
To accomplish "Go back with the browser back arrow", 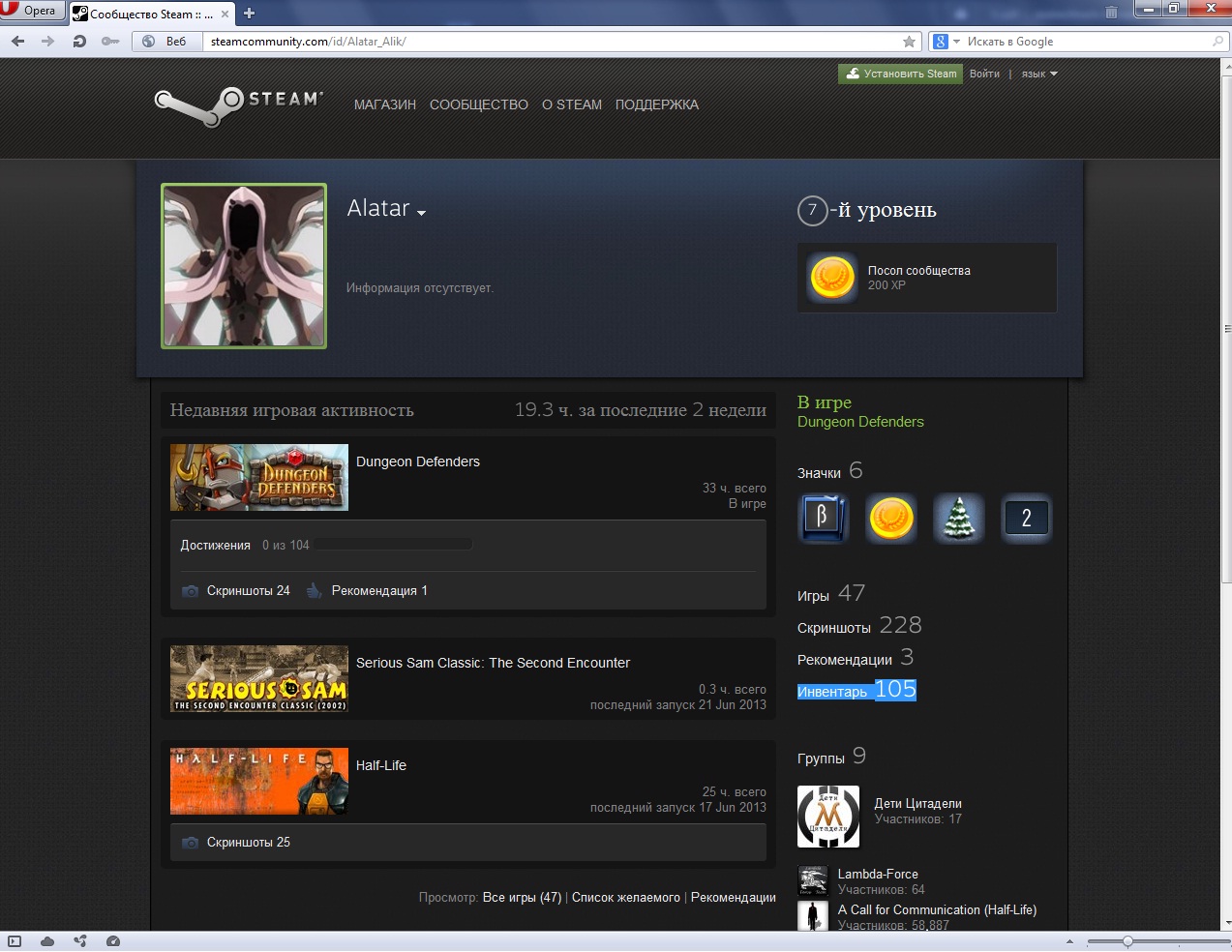I will (x=17, y=42).
